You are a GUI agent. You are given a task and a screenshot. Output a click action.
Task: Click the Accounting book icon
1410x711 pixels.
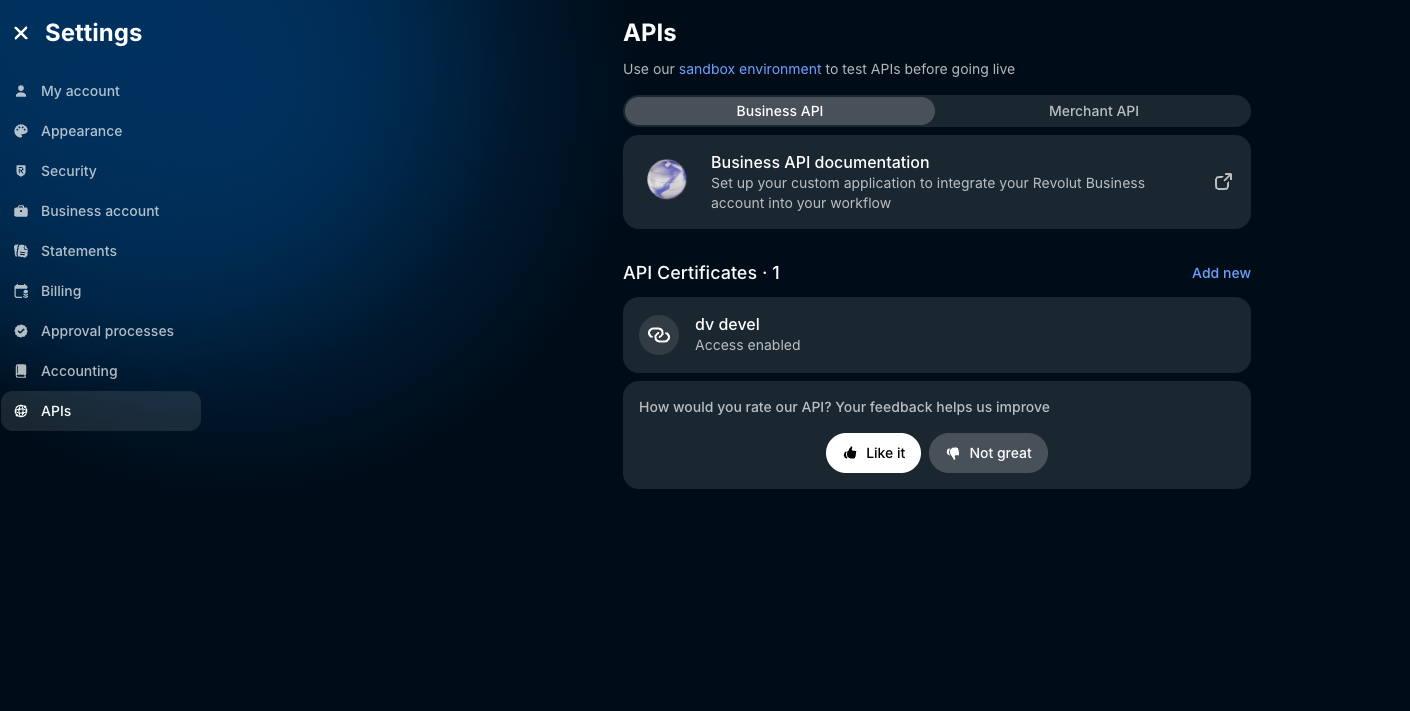(21, 371)
